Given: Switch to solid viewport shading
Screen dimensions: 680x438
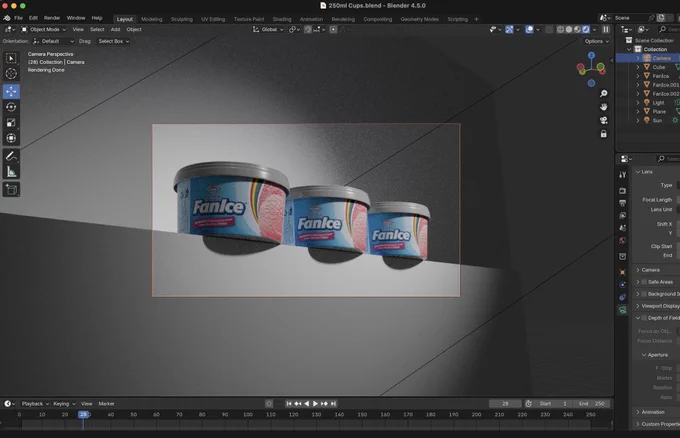Looking at the screenshot, I should point(569,29).
